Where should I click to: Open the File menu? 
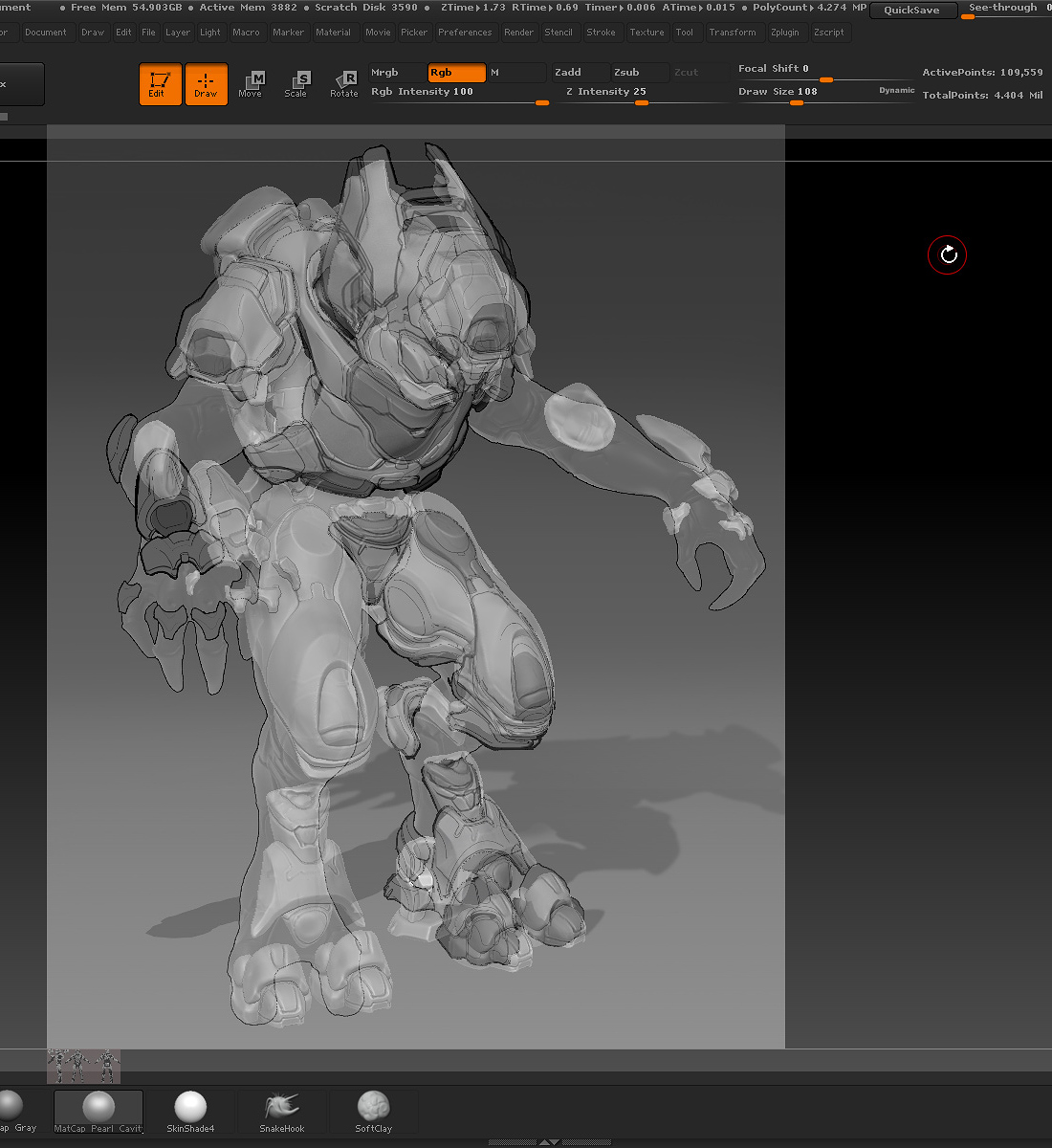tap(148, 33)
